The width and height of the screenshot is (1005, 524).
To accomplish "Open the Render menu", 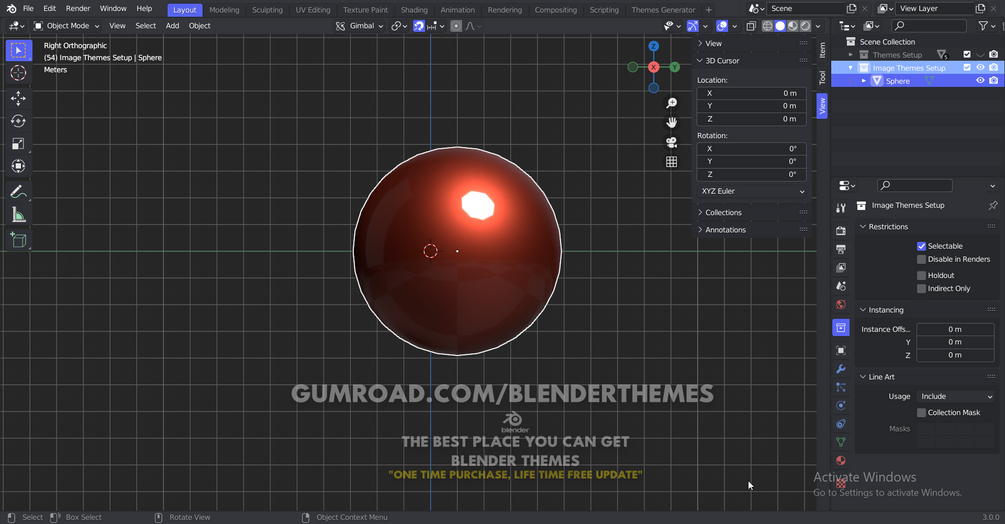I will point(78,9).
